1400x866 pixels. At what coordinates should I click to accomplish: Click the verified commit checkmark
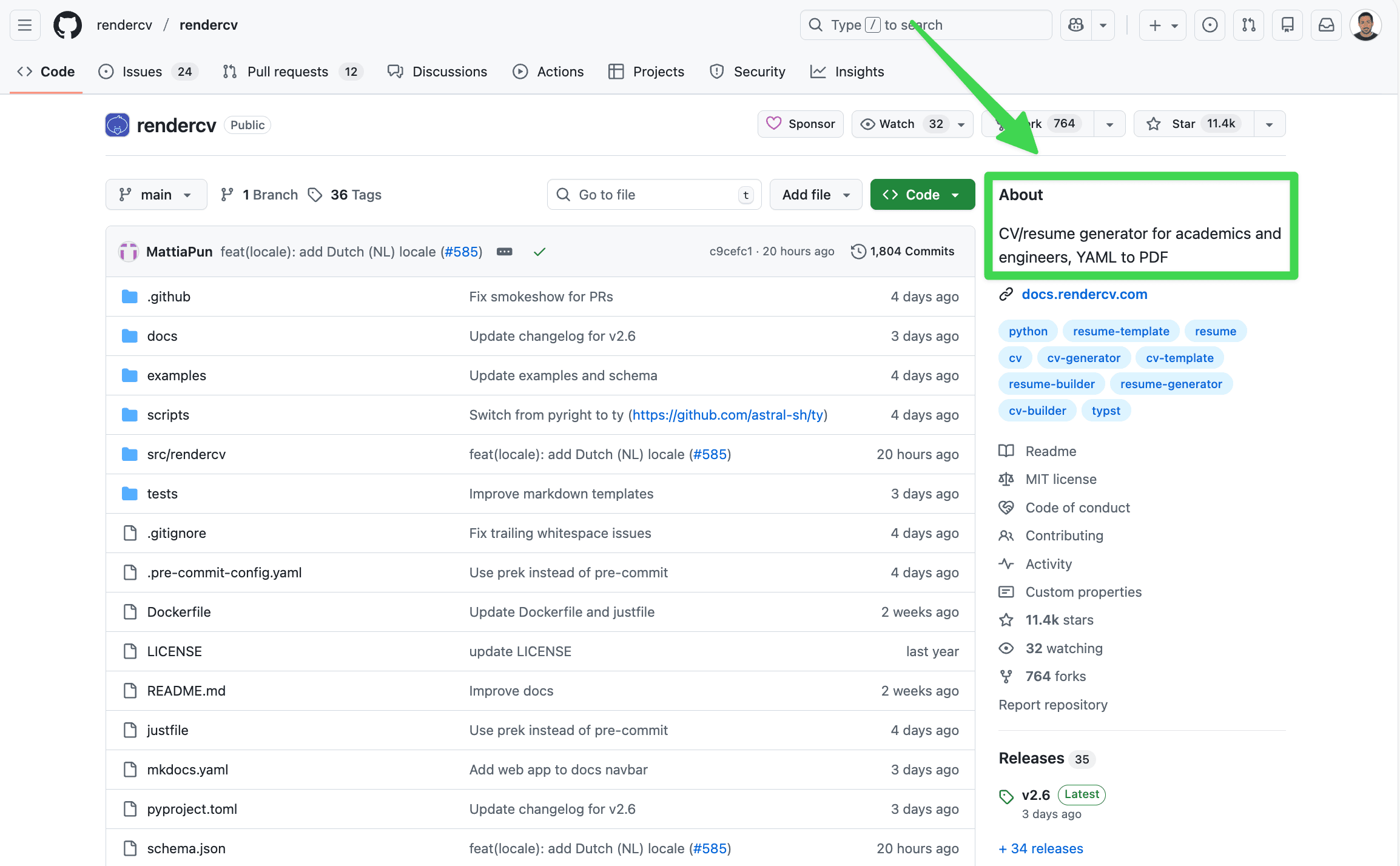[539, 251]
